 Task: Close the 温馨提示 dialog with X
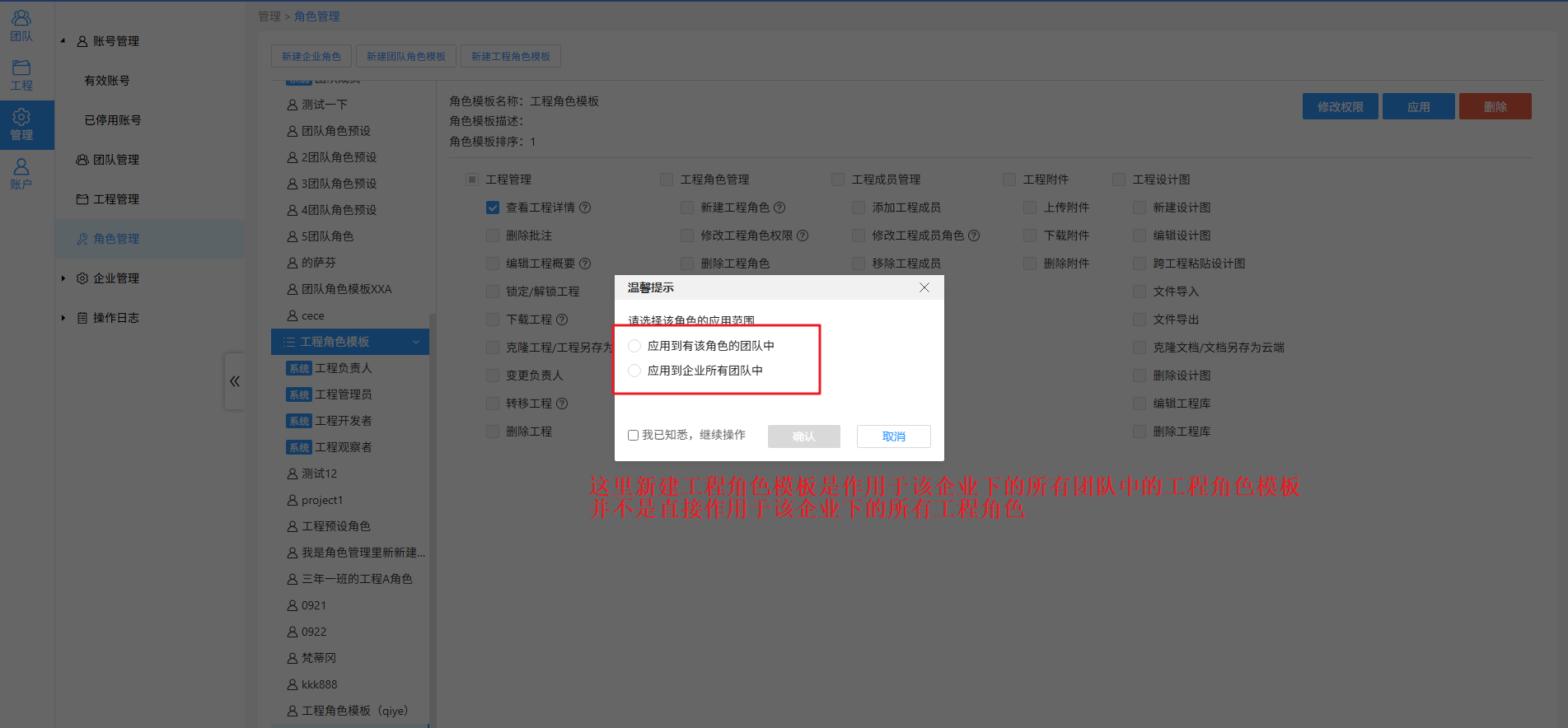click(924, 287)
